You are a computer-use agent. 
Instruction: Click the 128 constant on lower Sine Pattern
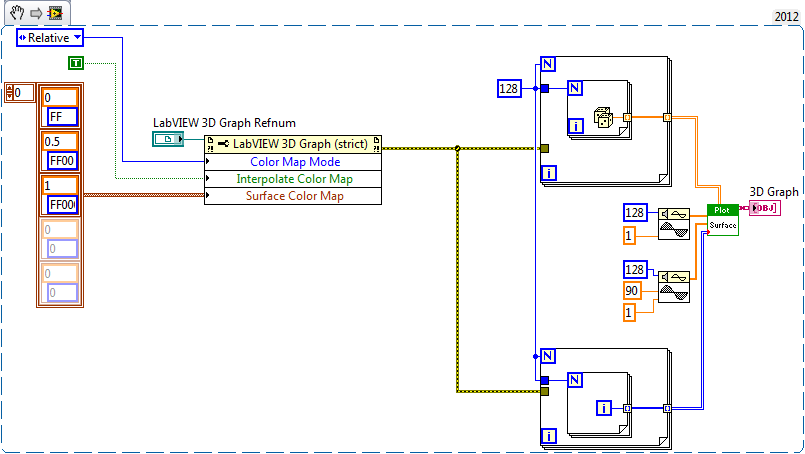pyautogui.click(x=635, y=269)
